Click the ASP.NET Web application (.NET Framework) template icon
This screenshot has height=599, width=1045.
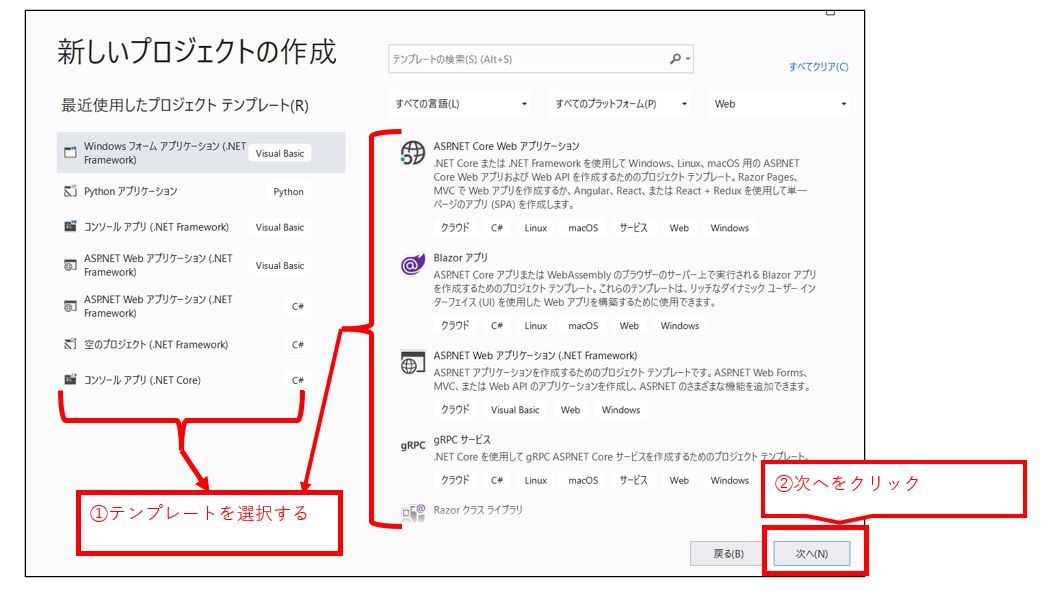tap(413, 362)
